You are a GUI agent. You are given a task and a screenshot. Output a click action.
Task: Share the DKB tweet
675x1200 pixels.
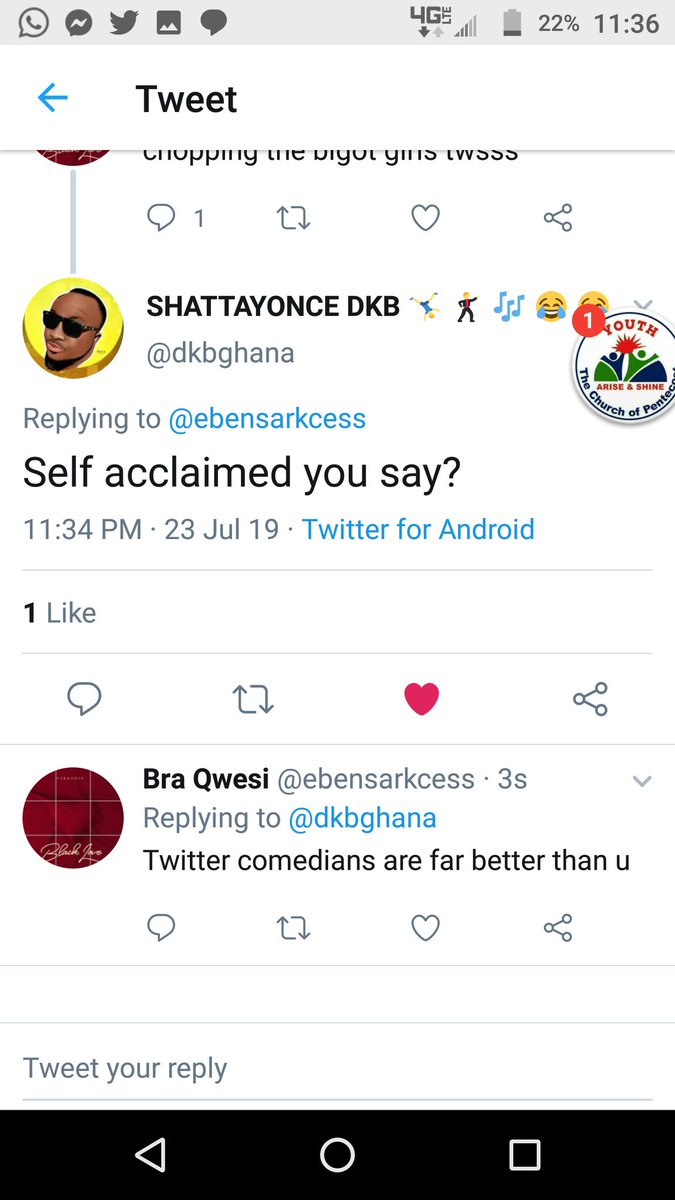click(x=590, y=699)
